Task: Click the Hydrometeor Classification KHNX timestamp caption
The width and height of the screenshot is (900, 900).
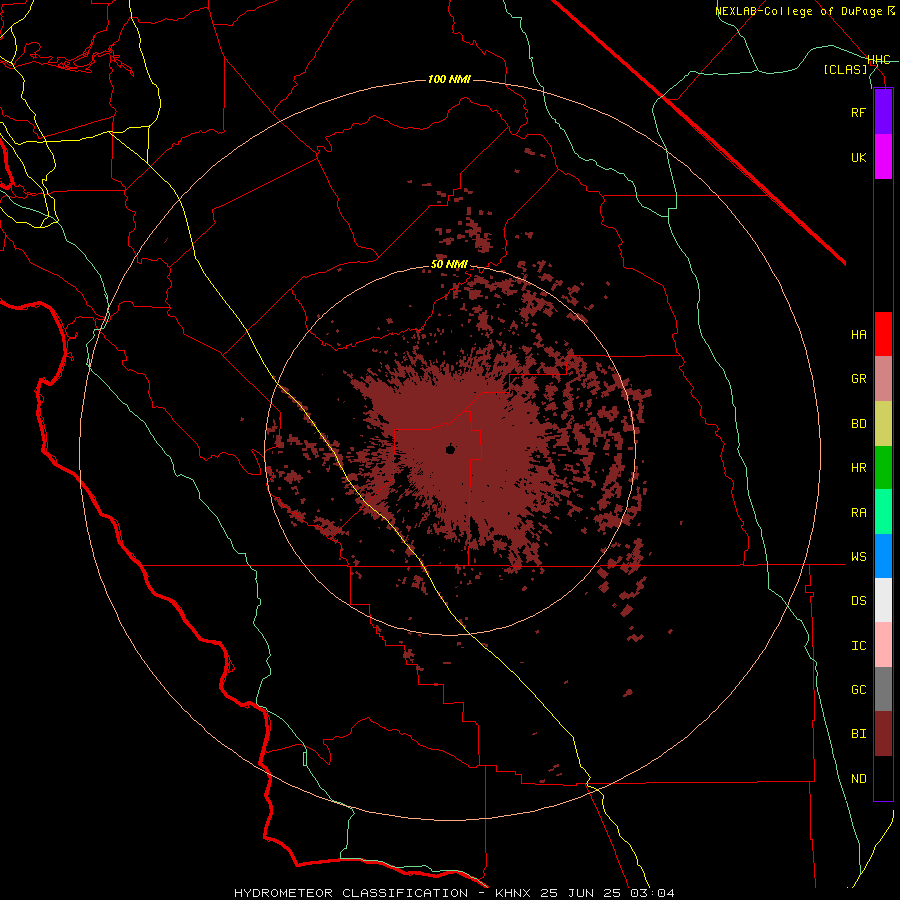Action: click(454, 893)
